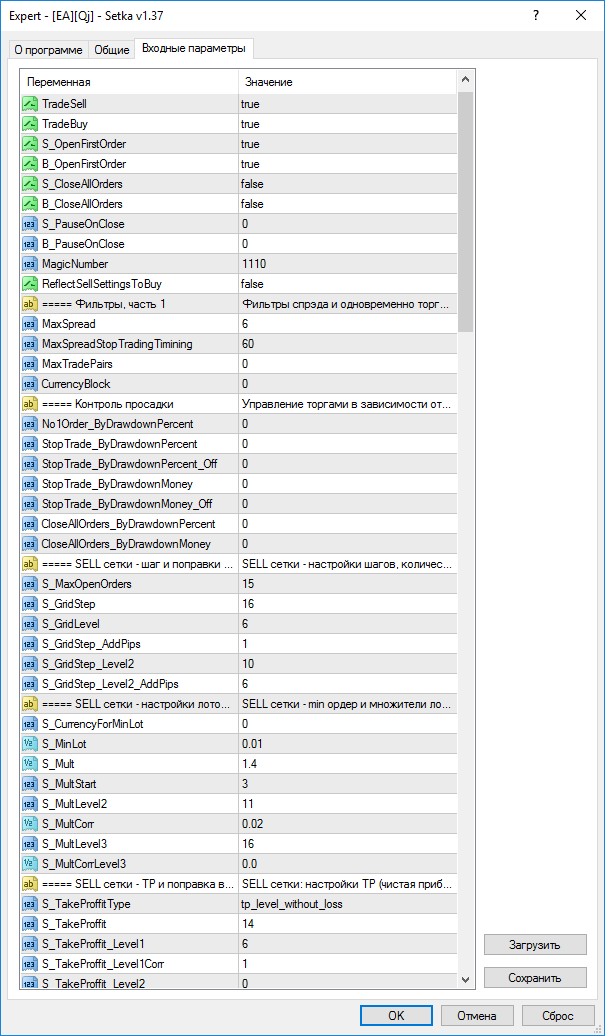The image size is (605, 1036).
Task: Click the S_TakeProffit_Level1 integer icon
Action: (x=30, y=944)
